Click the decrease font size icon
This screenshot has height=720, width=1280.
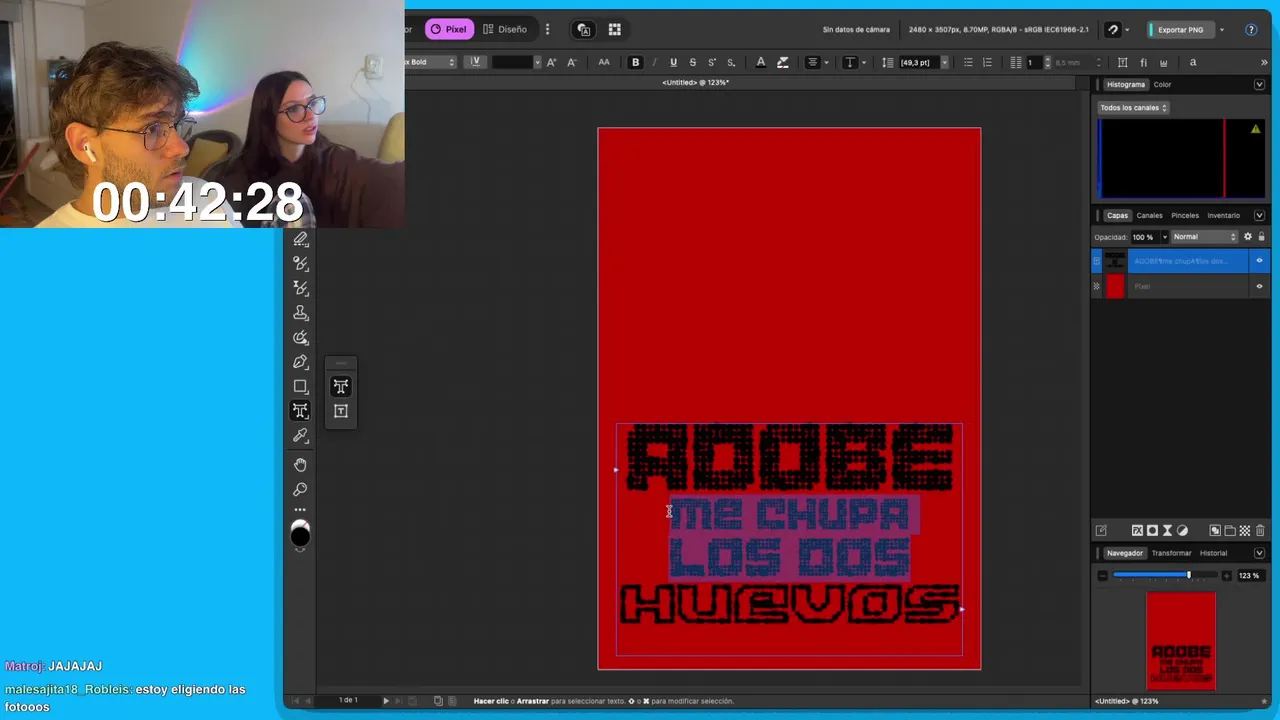coord(571,62)
